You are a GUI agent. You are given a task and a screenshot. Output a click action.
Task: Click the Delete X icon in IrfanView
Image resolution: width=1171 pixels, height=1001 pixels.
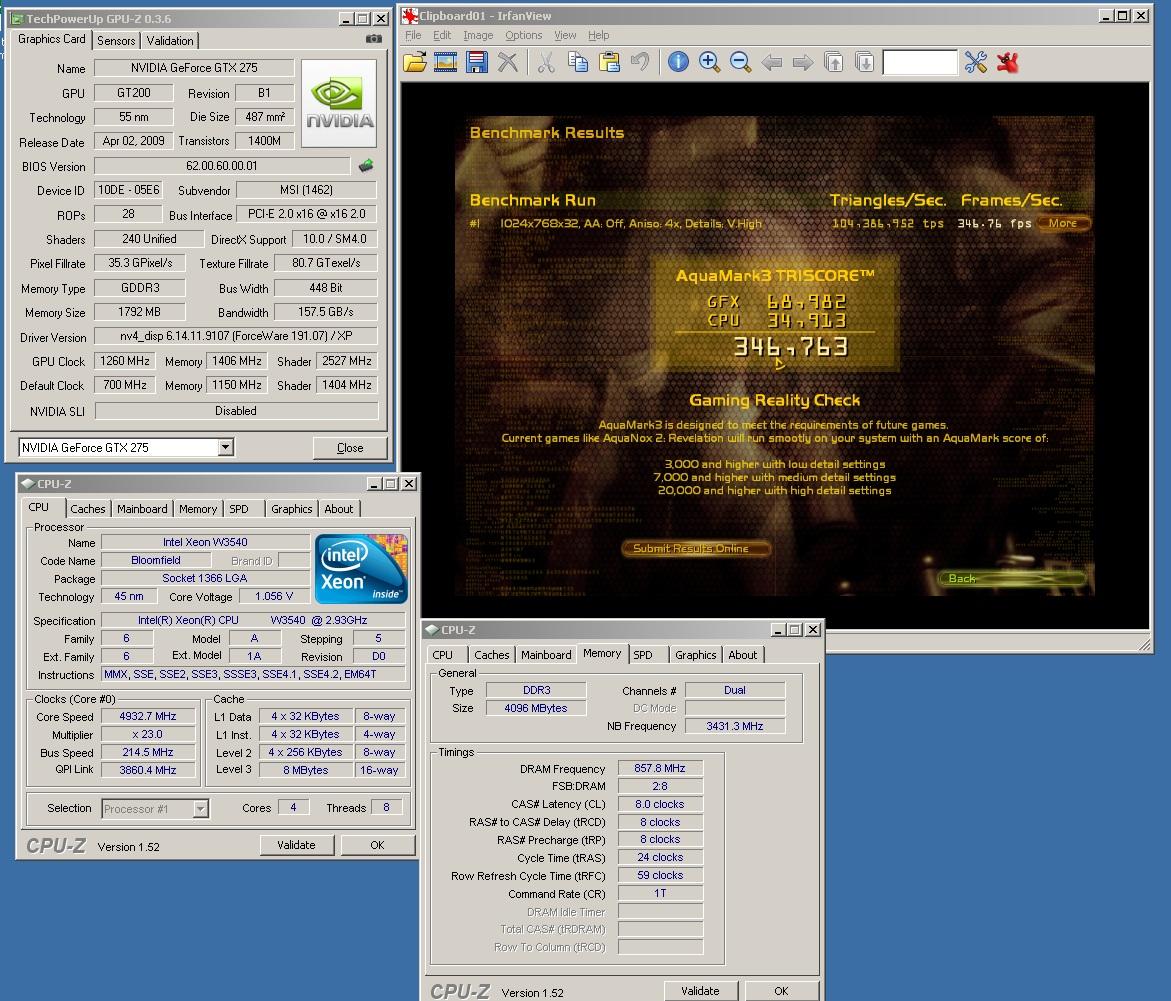pyautogui.click(x=508, y=62)
